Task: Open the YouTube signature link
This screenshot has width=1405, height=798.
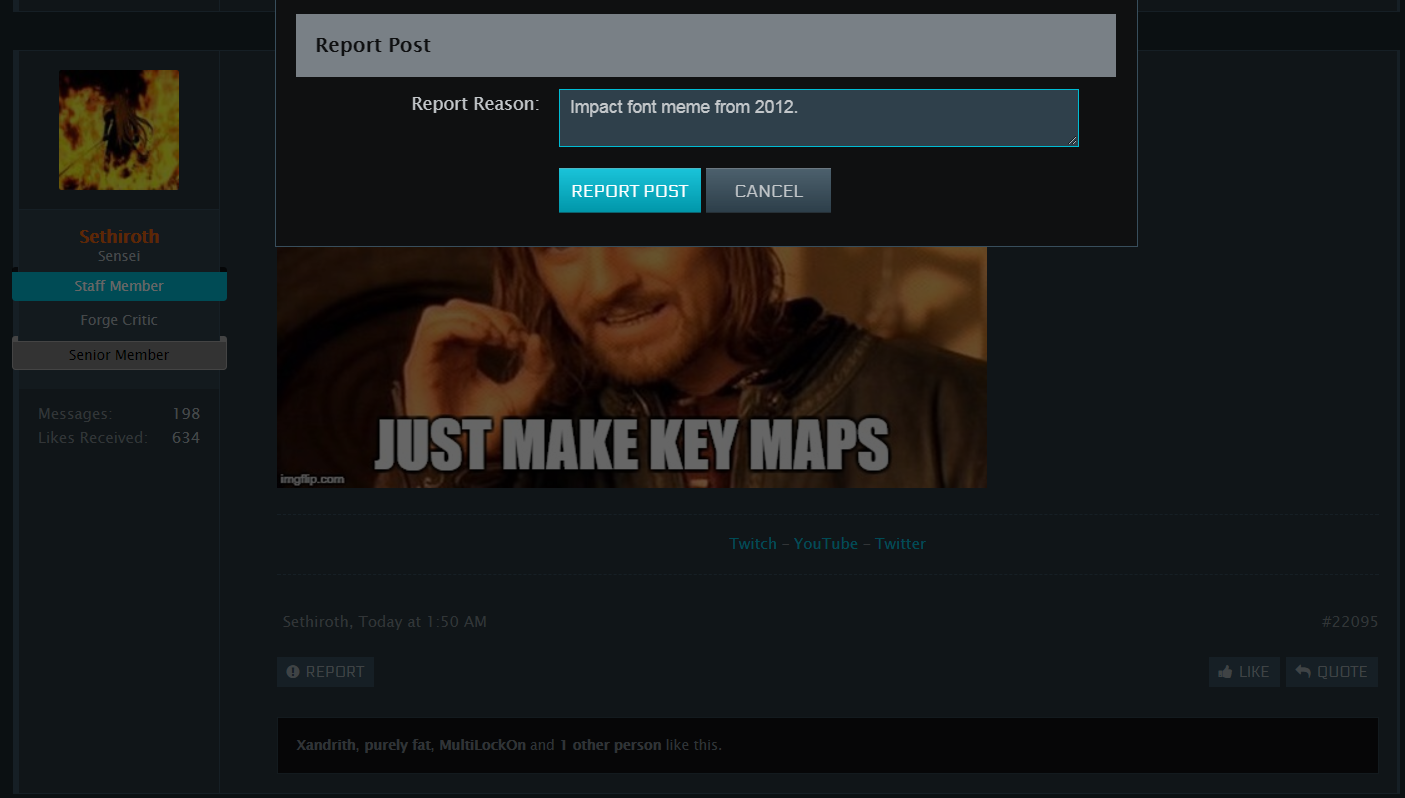Action: pyautogui.click(x=826, y=544)
